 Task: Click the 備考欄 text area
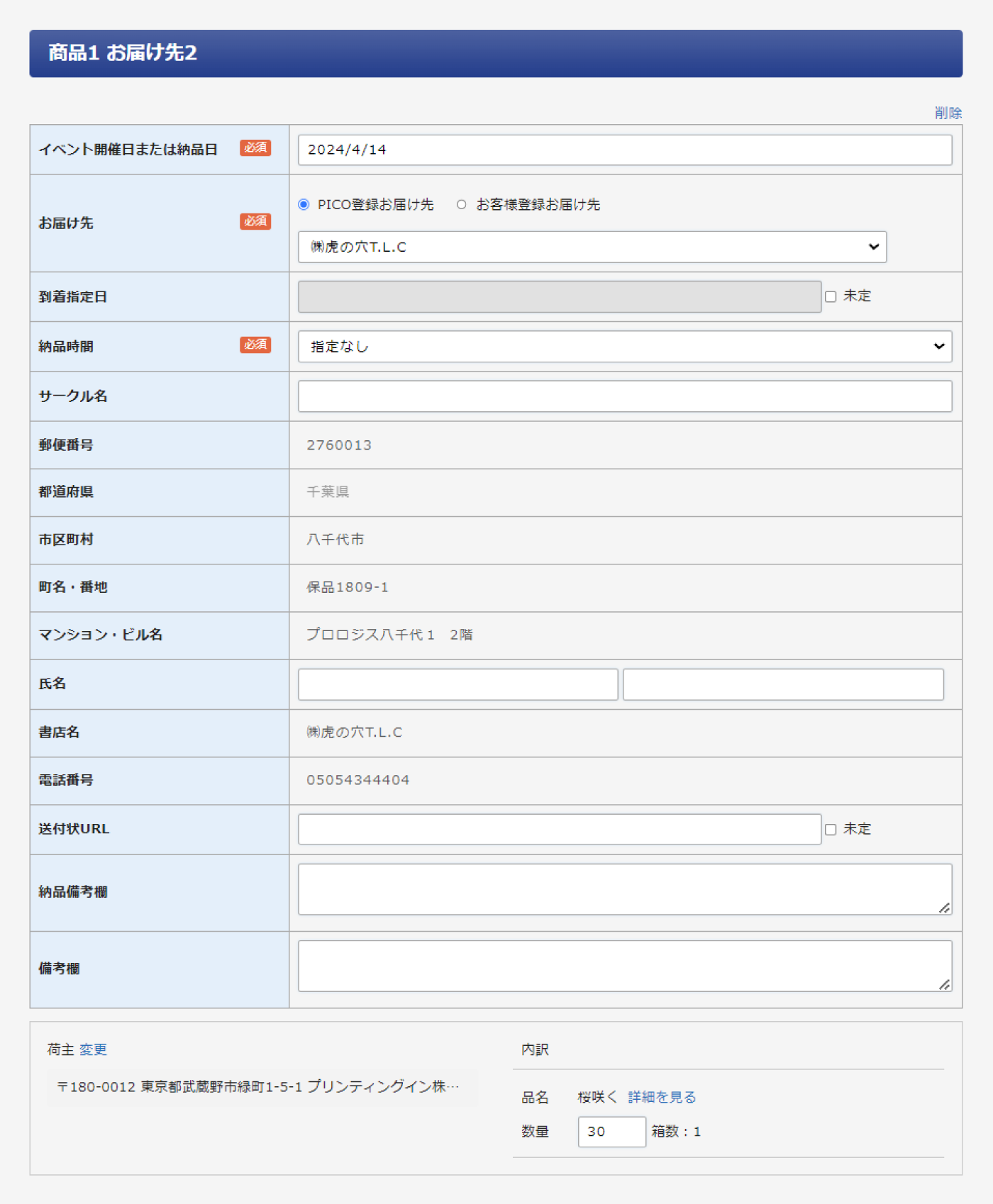[625, 966]
